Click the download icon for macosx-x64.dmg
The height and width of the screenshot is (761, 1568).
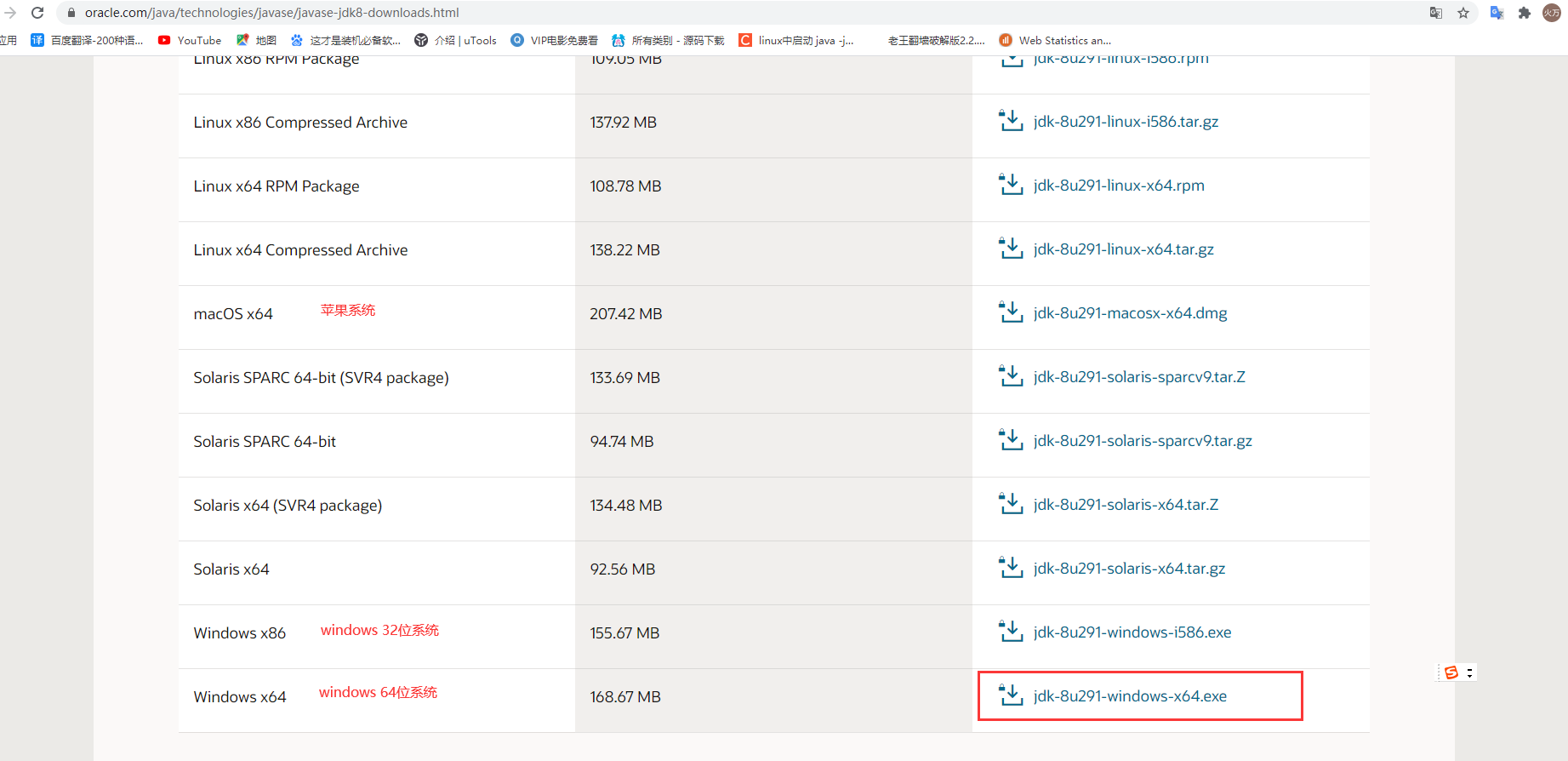coord(1011,312)
